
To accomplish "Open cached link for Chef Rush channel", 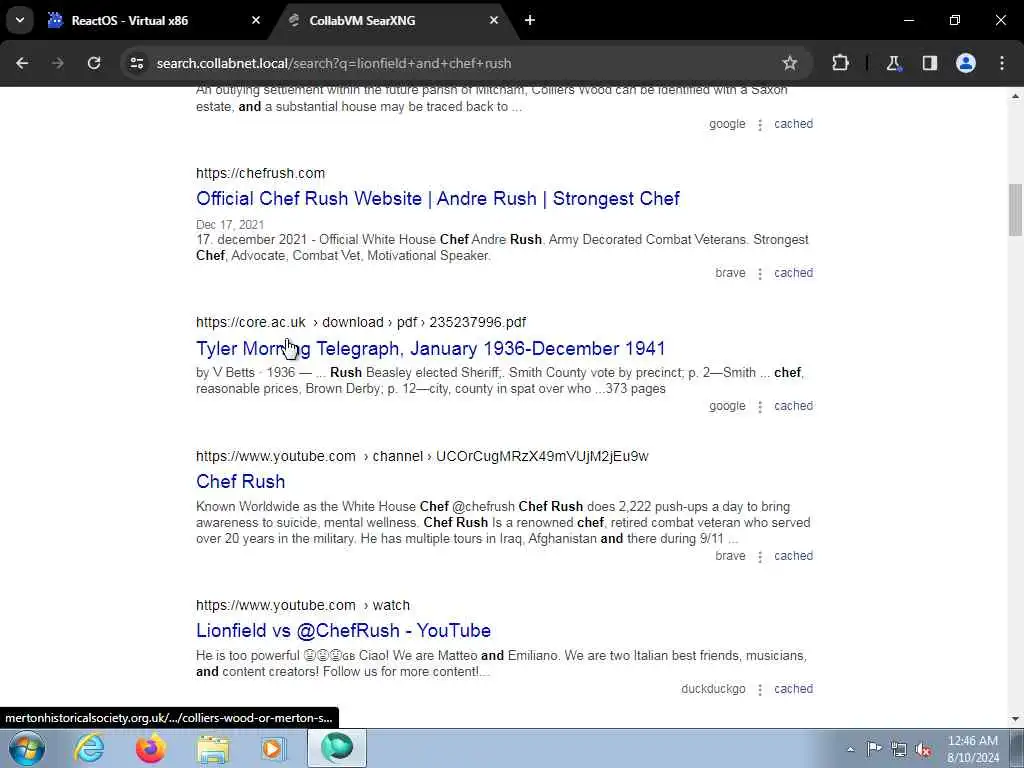I will coord(793,556).
